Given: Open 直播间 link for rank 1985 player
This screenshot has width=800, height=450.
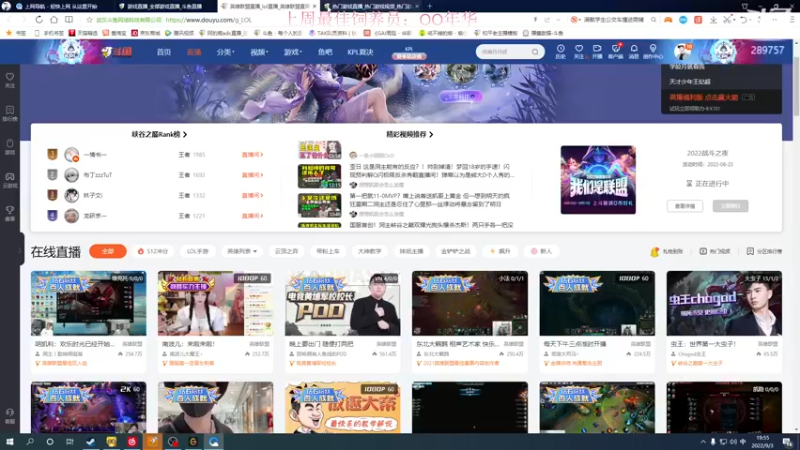Looking at the screenshot, I should (252, 155).
